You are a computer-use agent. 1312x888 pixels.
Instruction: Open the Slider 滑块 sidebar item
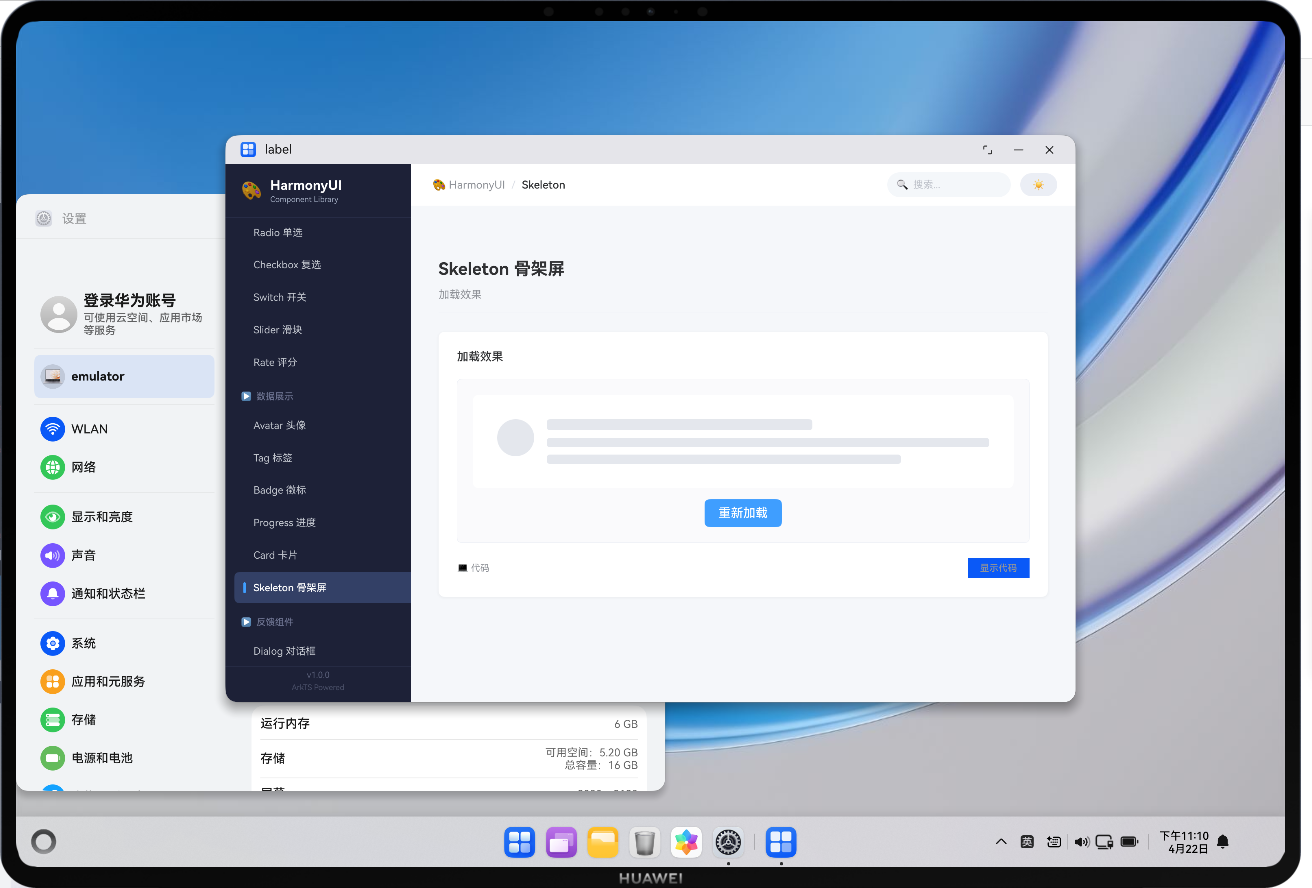(x=318, y=330)
